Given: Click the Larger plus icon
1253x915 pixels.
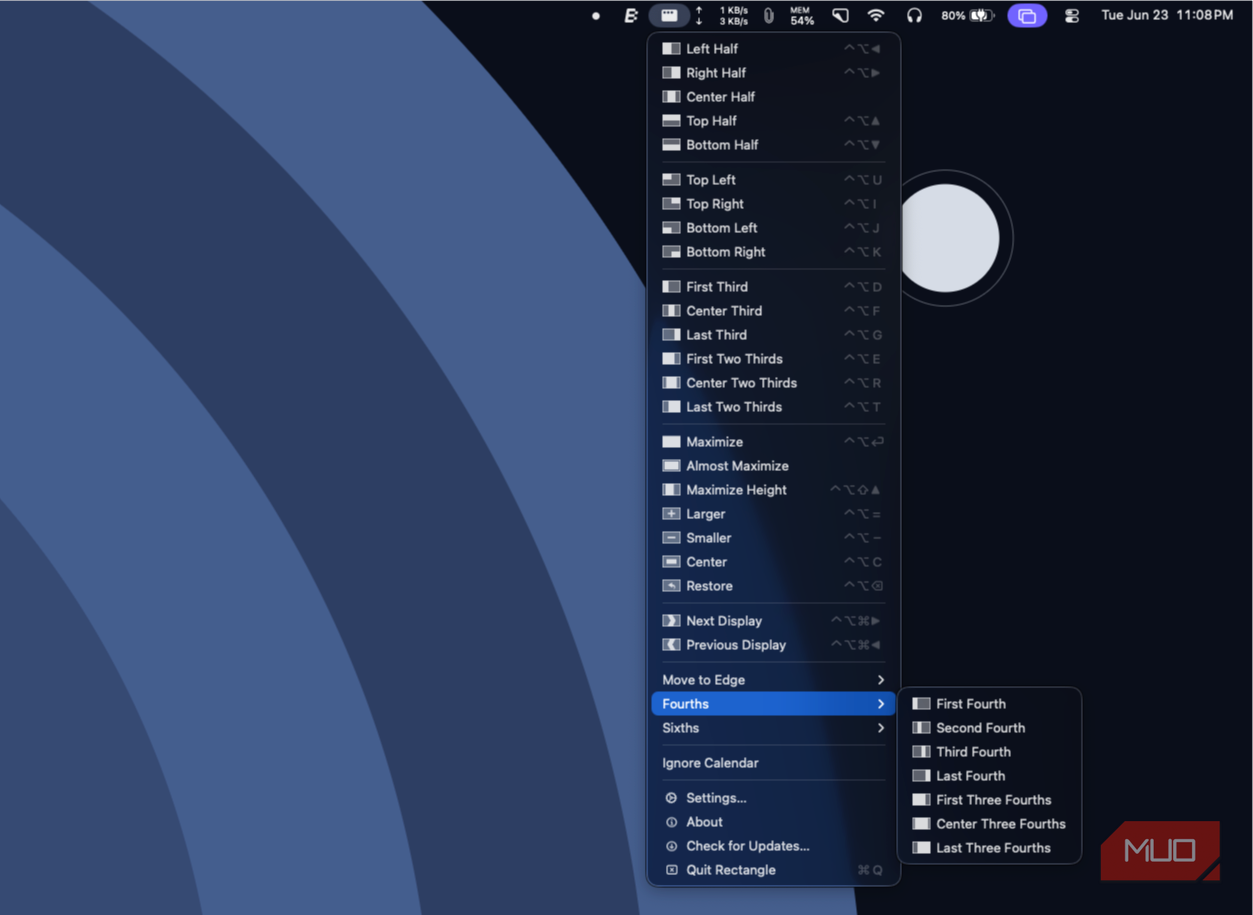Looking at the screenshot, I should [671, 514].
